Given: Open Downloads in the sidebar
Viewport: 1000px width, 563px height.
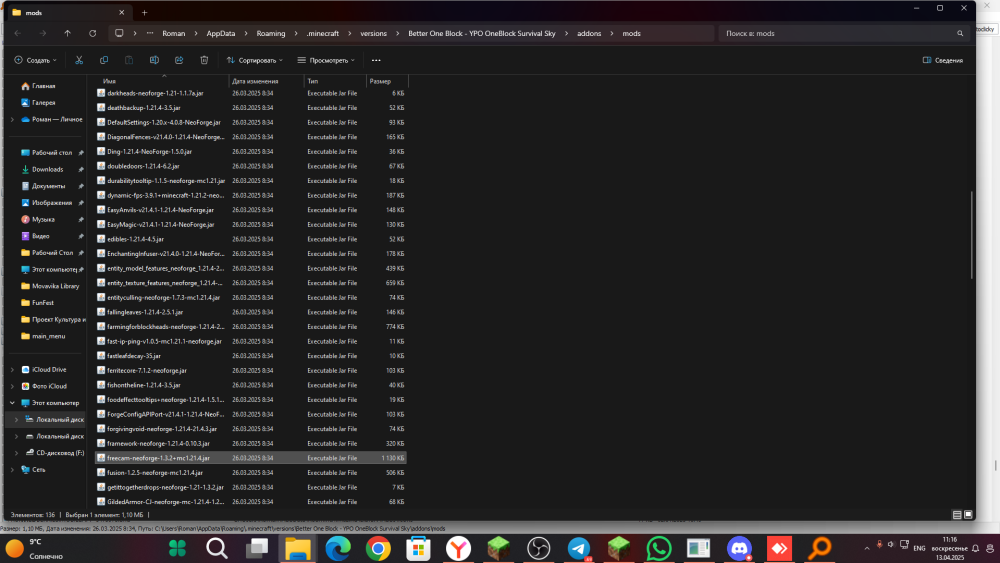Looking at the screenshot, I should (x=47, y=170).
